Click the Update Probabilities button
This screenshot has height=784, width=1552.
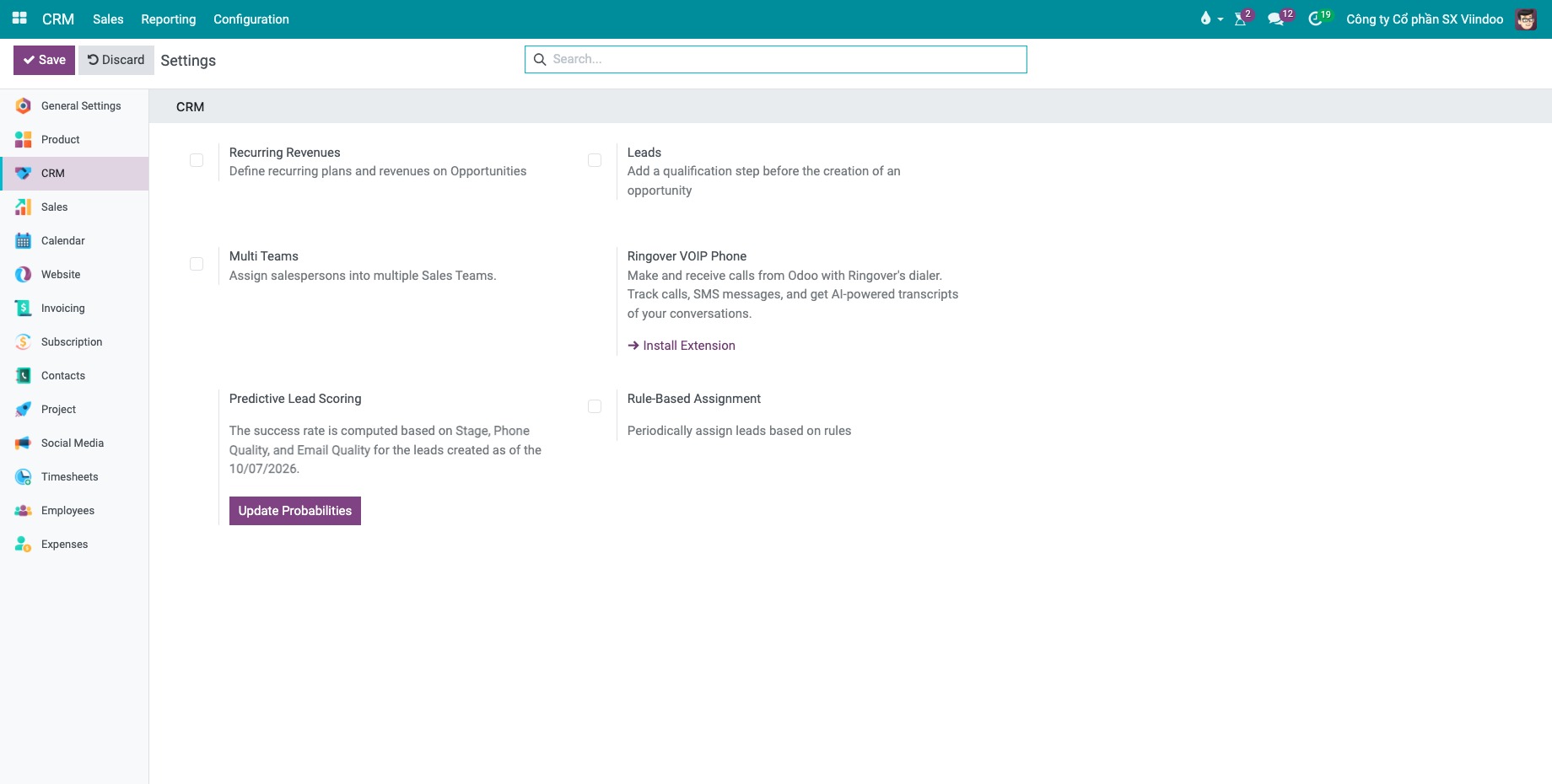tap(295, 511)
